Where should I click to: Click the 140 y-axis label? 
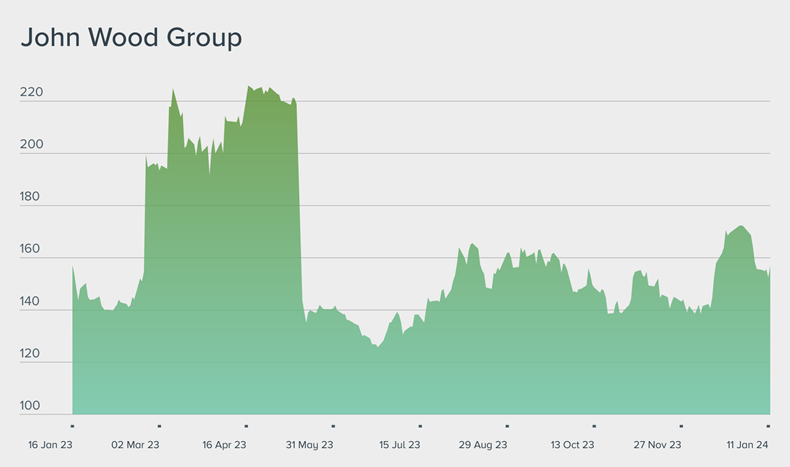[x=31, y=301]
